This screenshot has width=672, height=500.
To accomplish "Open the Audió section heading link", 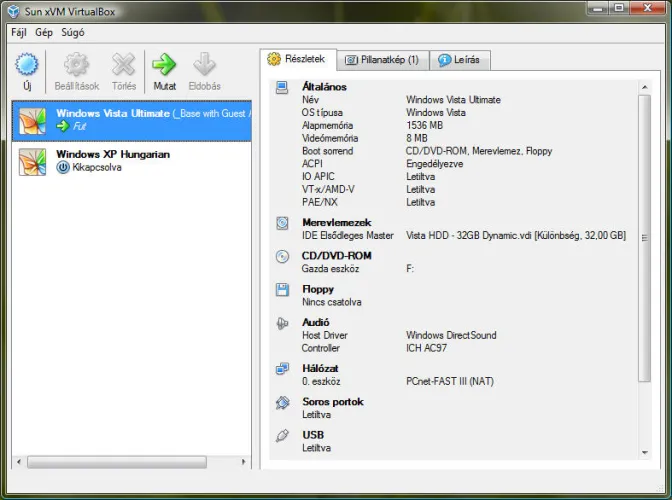I will click(x=315, y=322).
